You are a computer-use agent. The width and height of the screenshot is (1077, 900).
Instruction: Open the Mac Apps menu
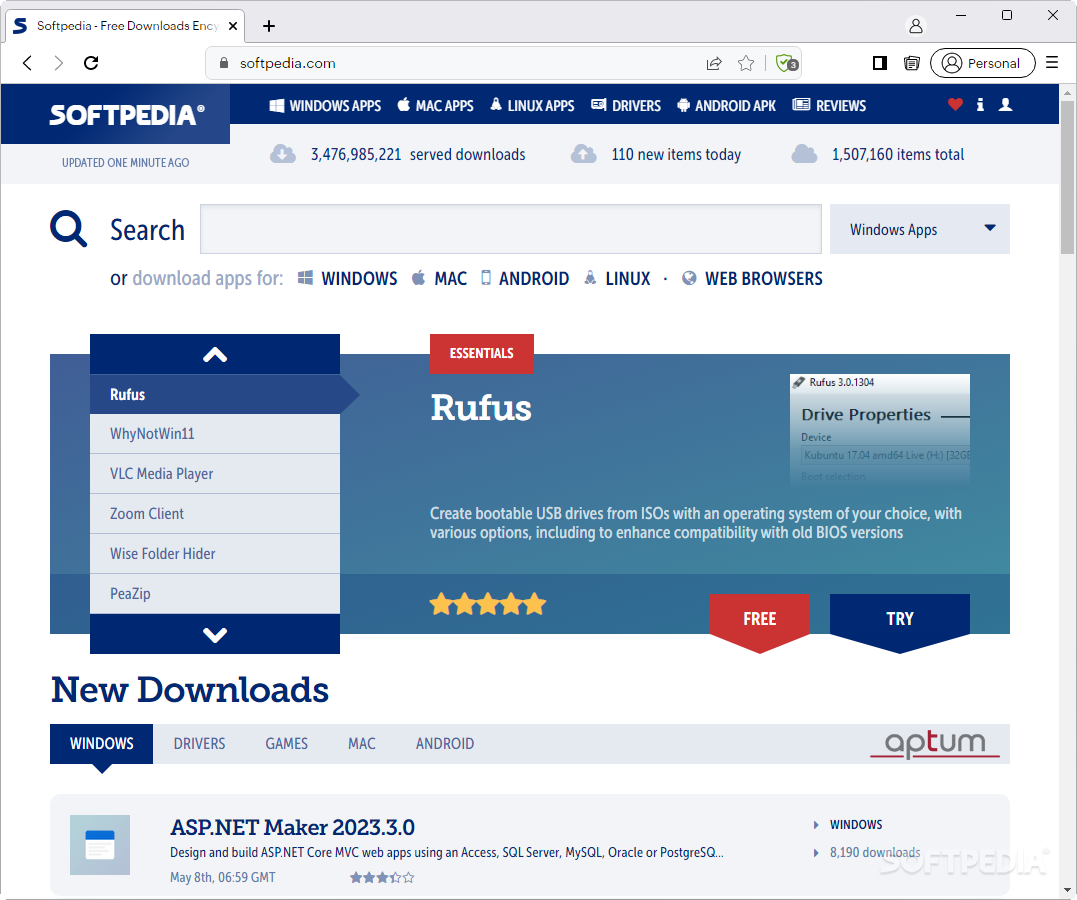435,106
